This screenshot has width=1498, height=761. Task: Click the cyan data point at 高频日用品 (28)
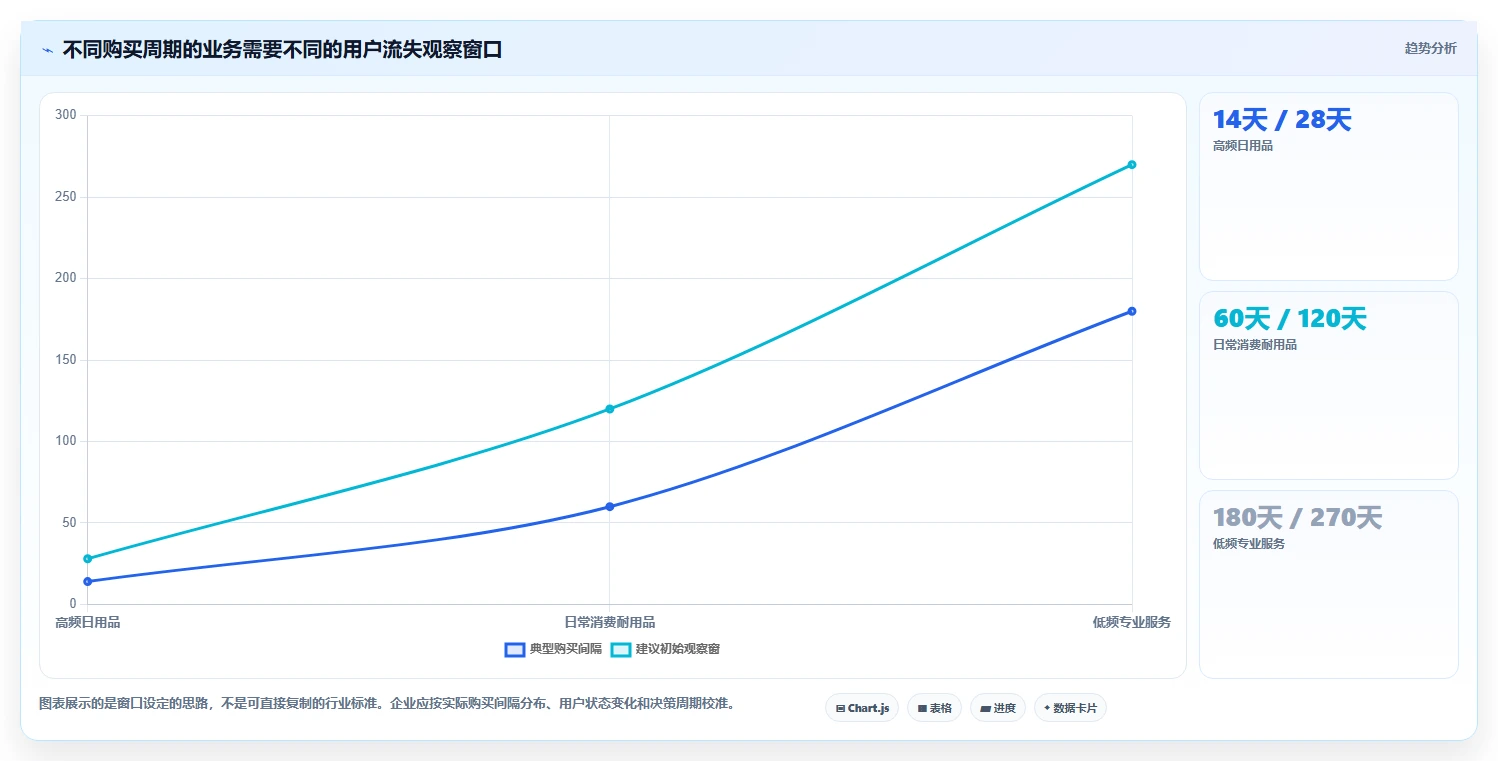pyautogui.click(x=88, y=558)
